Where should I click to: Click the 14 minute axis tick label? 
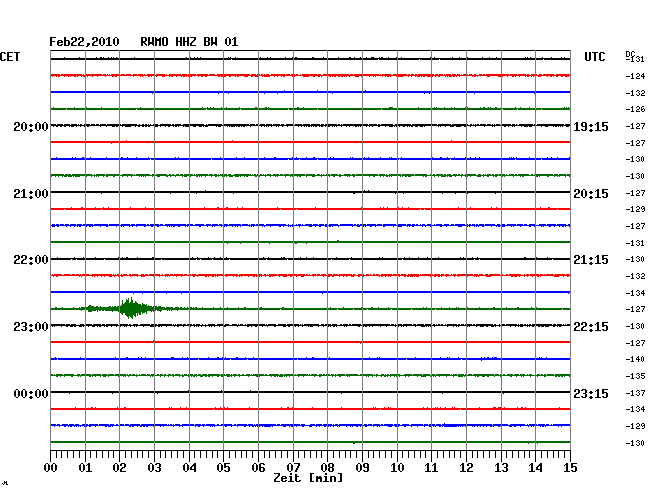click(x=536, y=467)
